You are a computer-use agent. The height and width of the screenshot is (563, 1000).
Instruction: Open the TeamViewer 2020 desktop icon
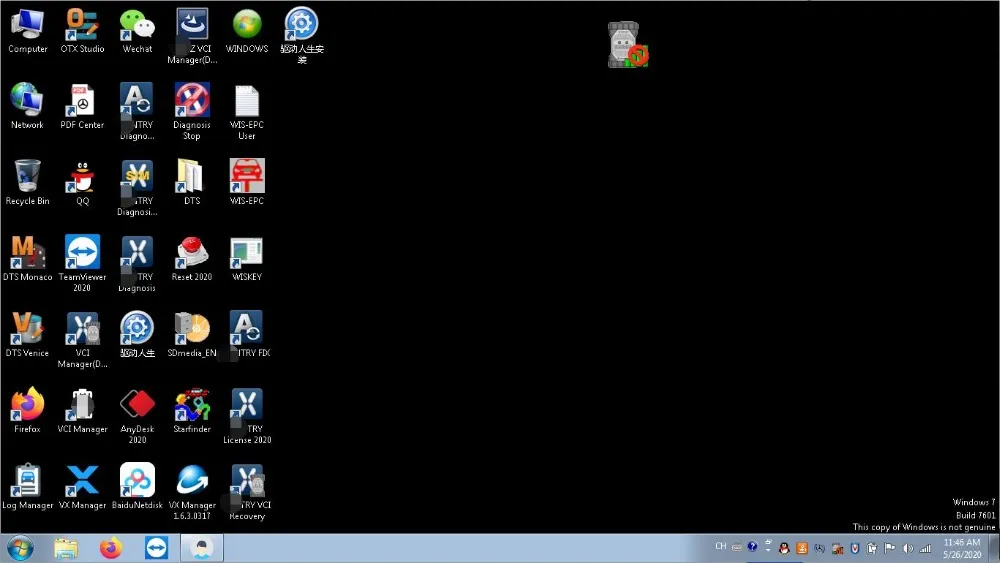82,253
